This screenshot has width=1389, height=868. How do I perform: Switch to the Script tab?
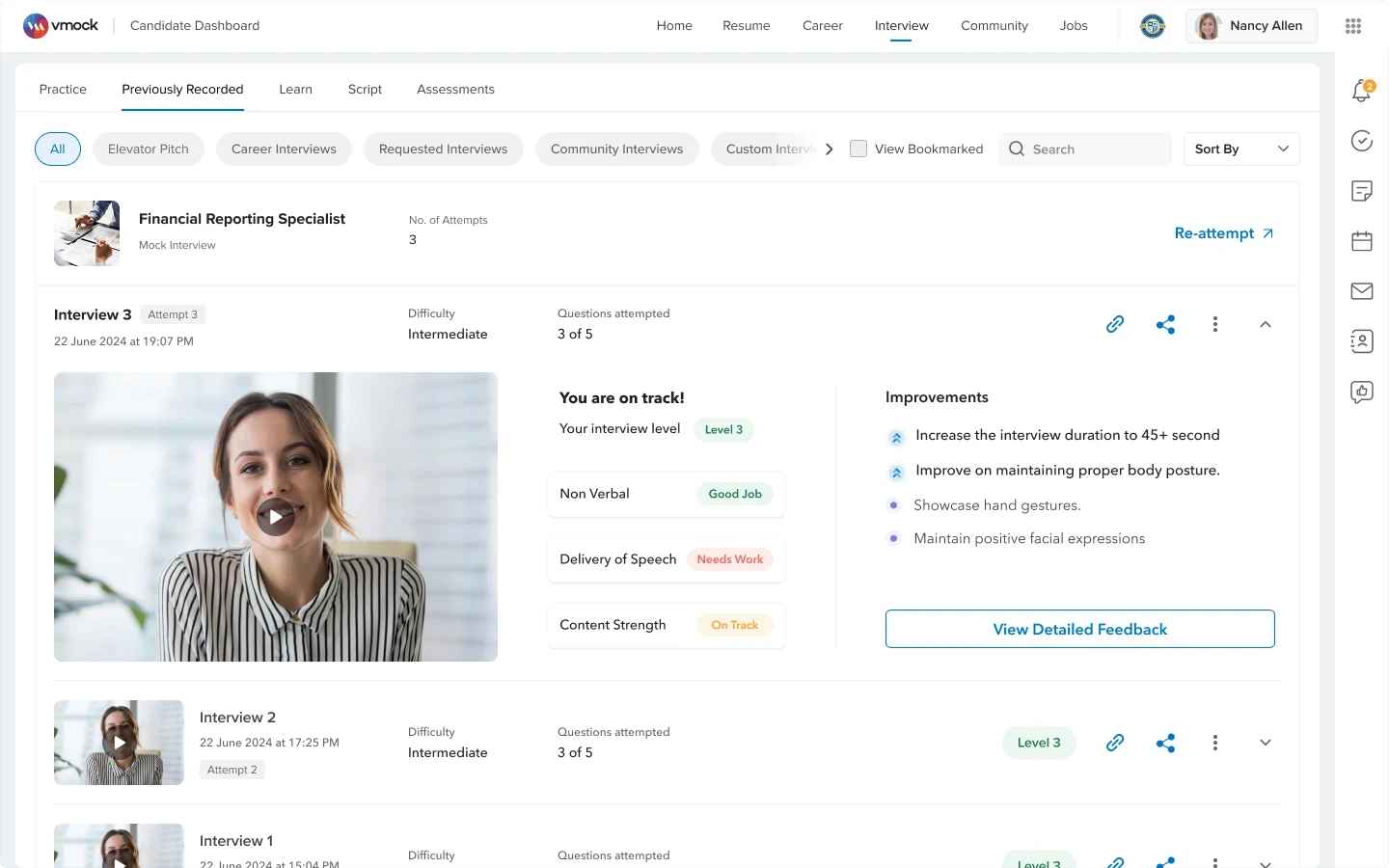(365, 89)
